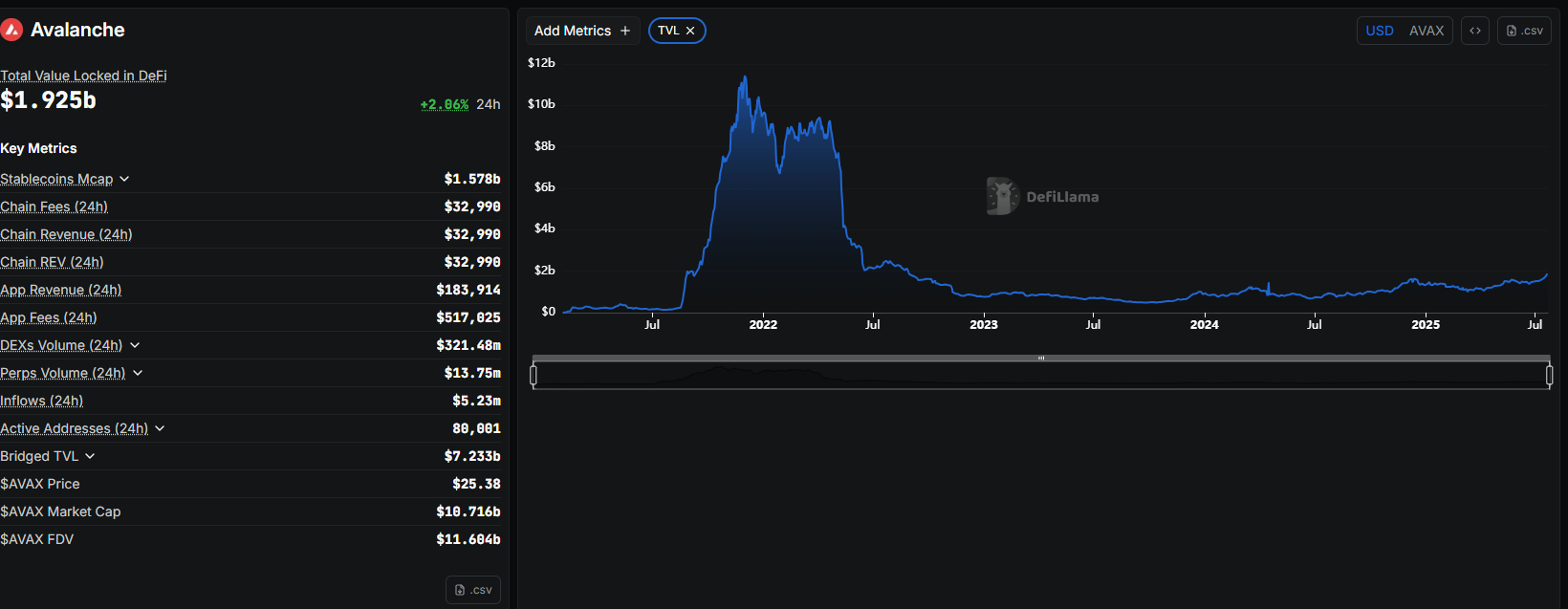Expand the Stablecoins Mcap row

[x=124, y=179]
